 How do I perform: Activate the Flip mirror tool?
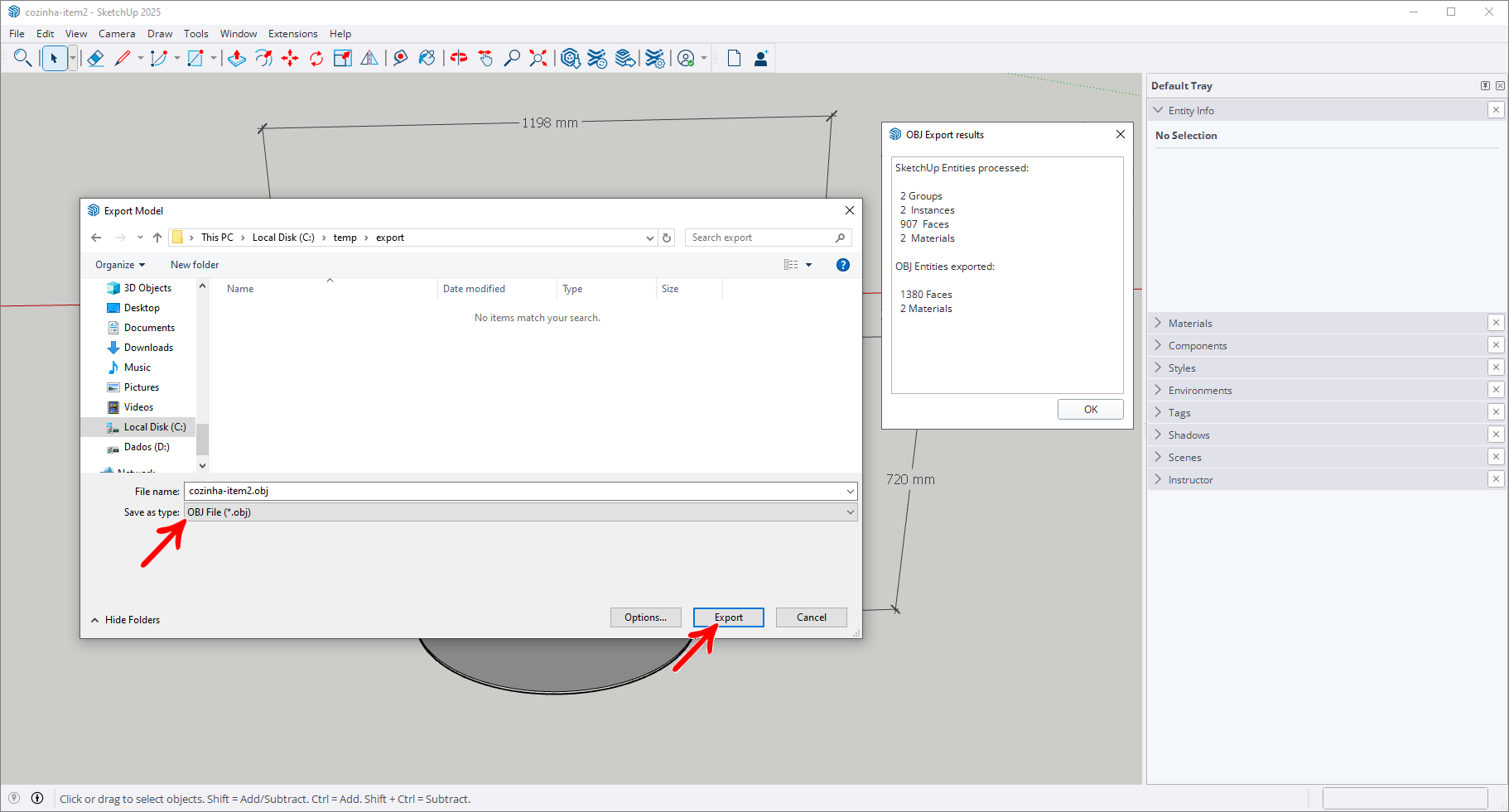pyautogui.click(x=369, y=58)
